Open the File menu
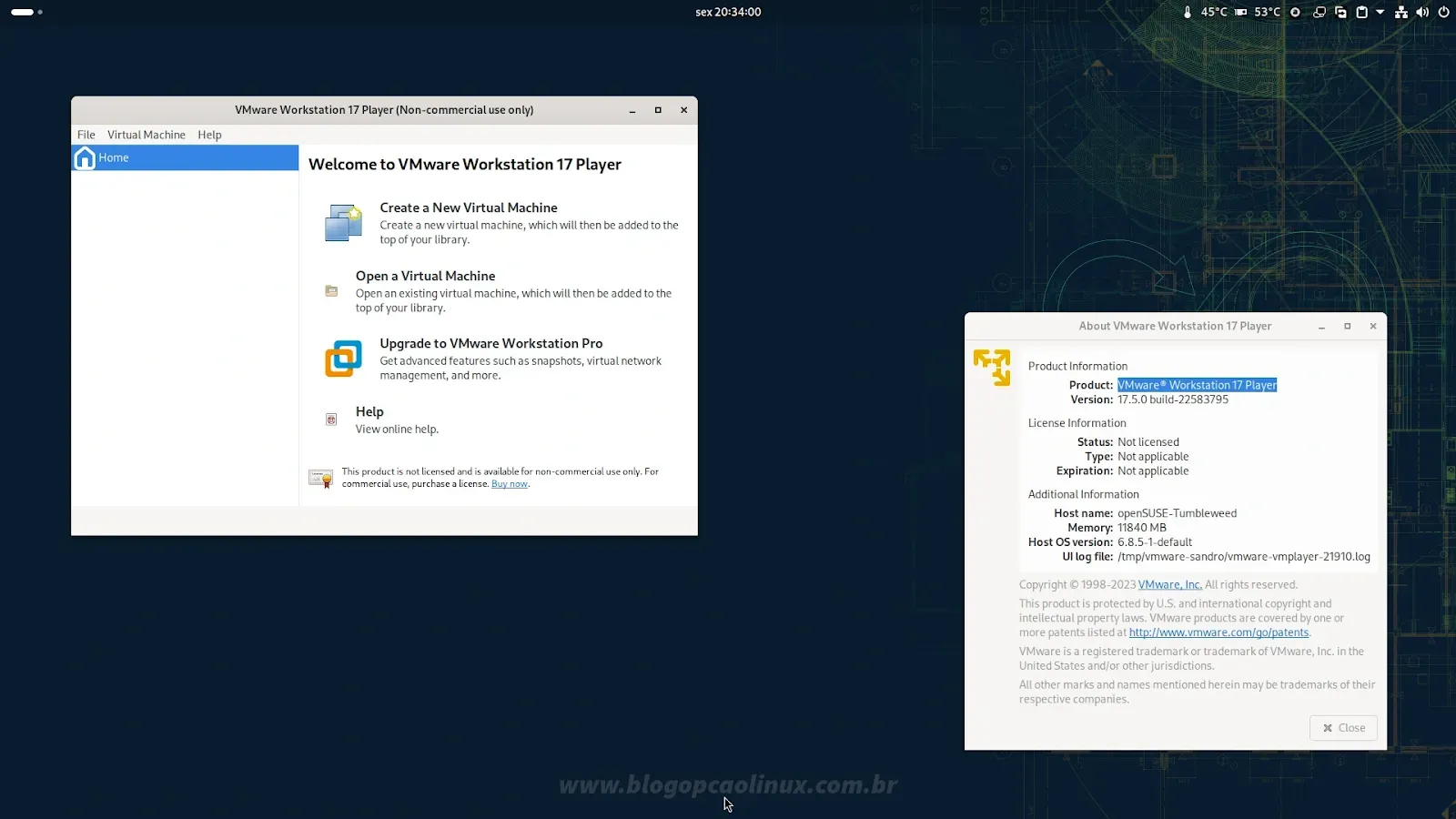The width and height of the screenshot is (1456, 819). coord(86,135)
